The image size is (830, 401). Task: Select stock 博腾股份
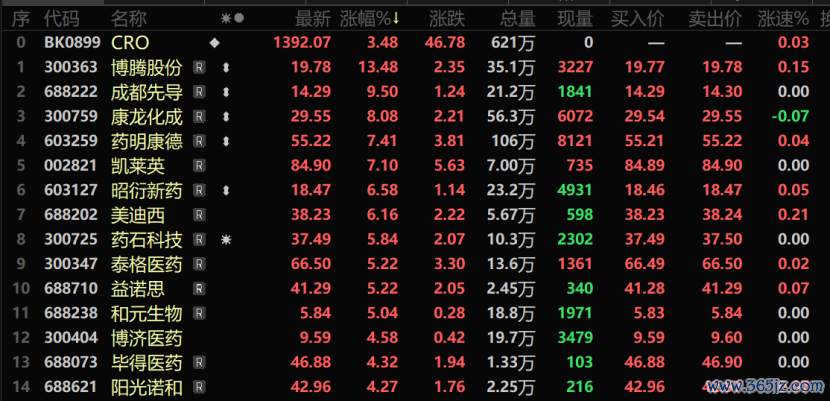click(147, 67)
